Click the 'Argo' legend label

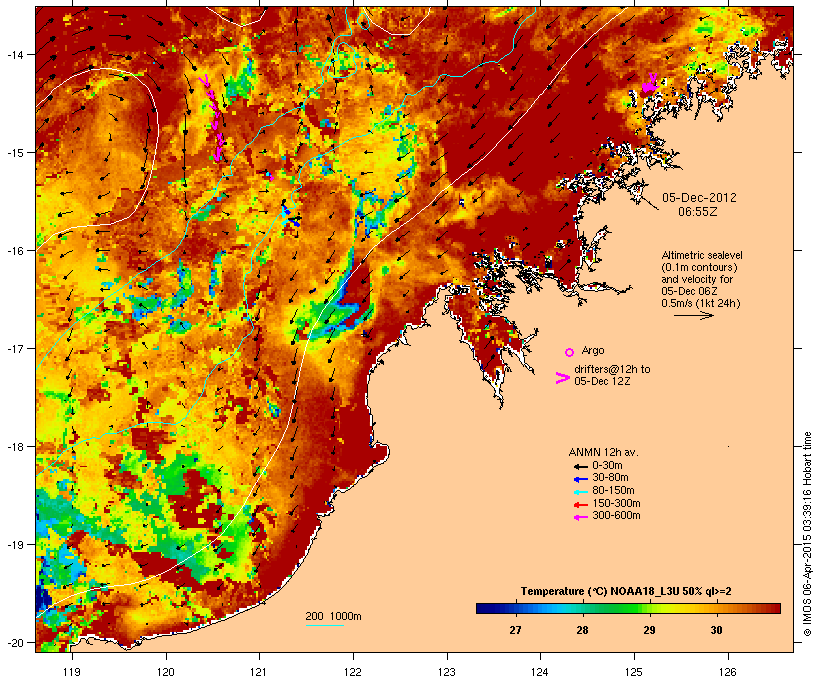click(593, 350)
